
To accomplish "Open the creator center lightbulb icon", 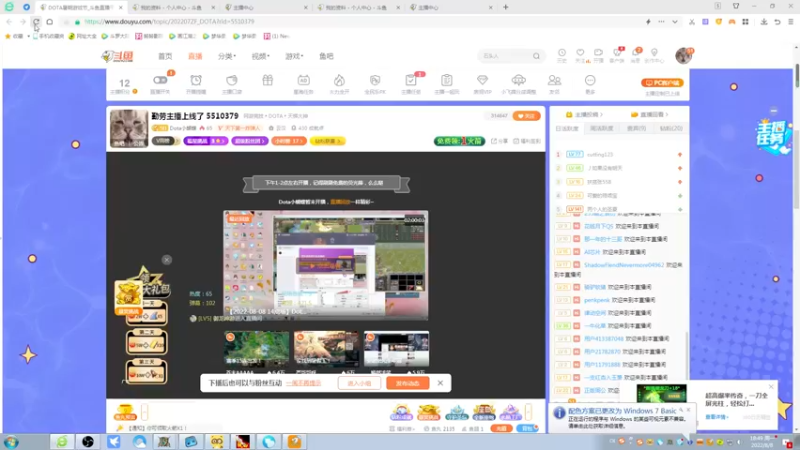I will pos(654,55).
